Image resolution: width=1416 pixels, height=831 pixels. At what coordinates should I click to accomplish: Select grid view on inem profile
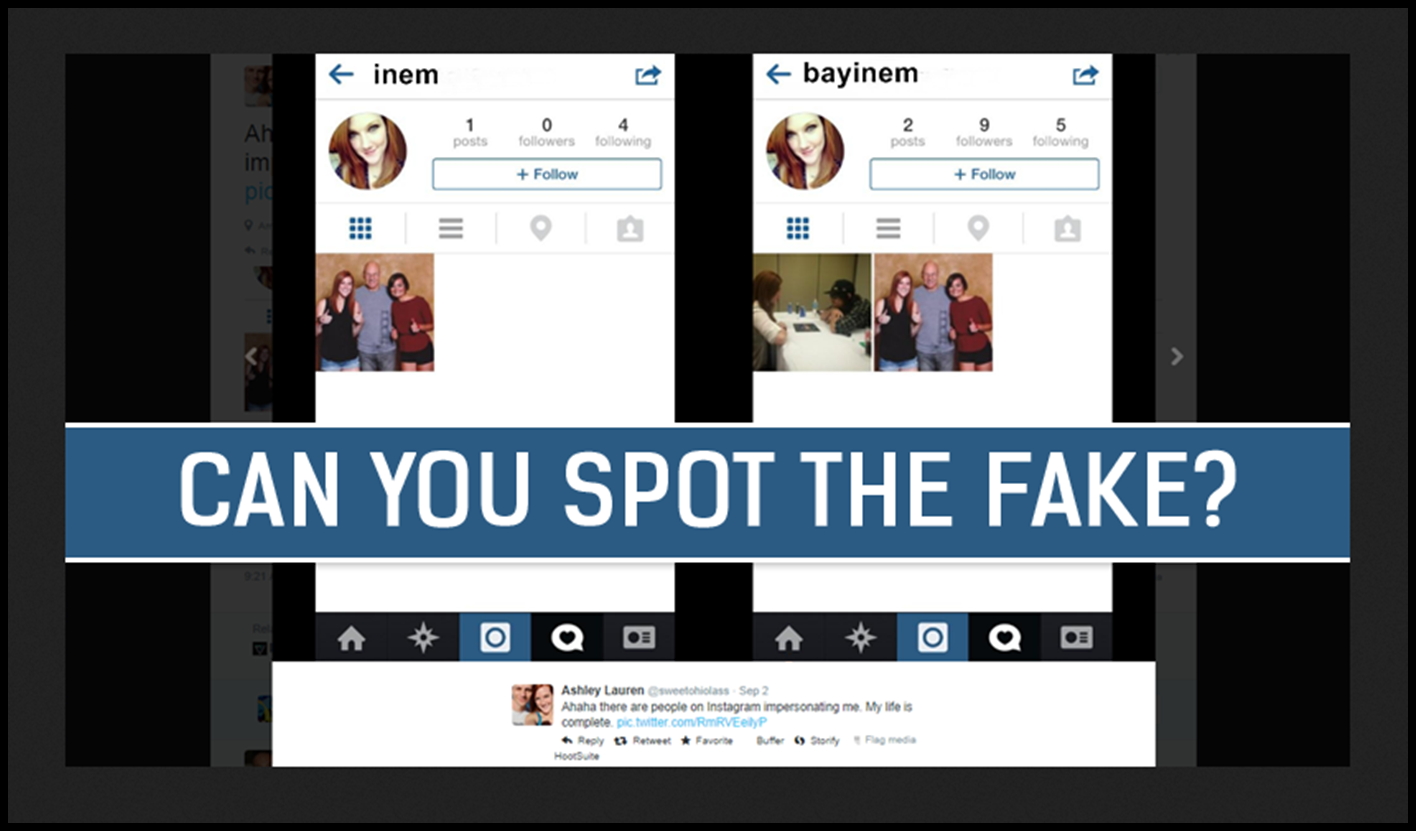pos(360,229)
